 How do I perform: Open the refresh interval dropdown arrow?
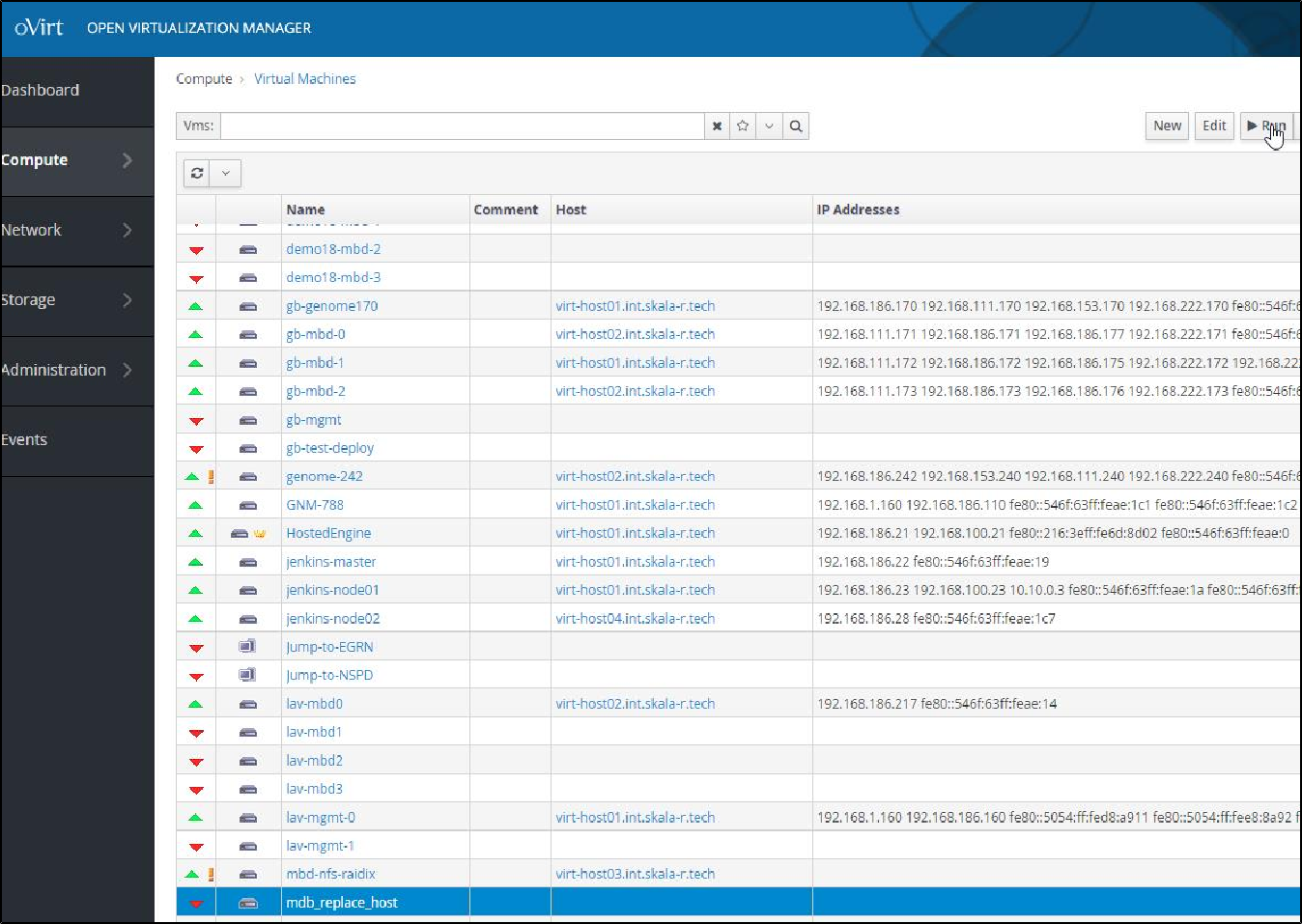point(226,173)
